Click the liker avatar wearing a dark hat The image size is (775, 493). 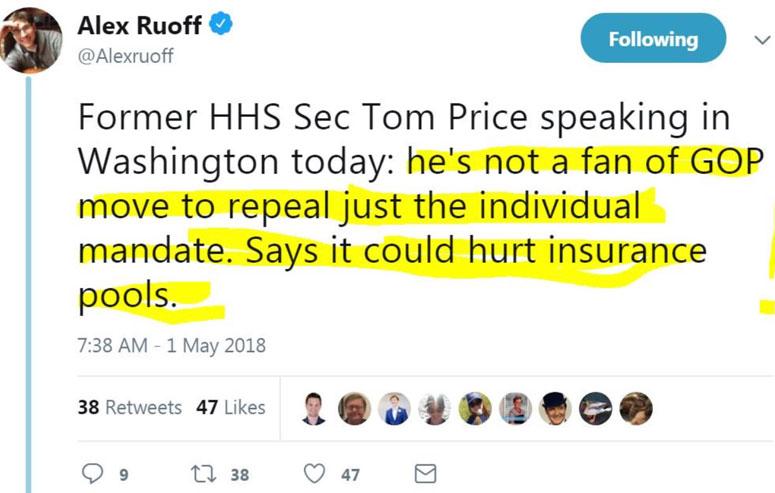point(555,408)
